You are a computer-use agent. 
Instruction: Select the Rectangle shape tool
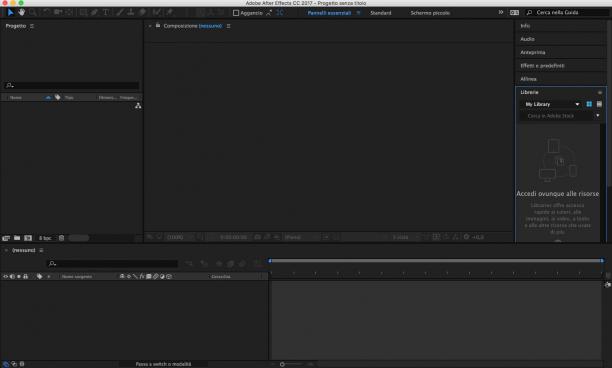click(83, 12)
